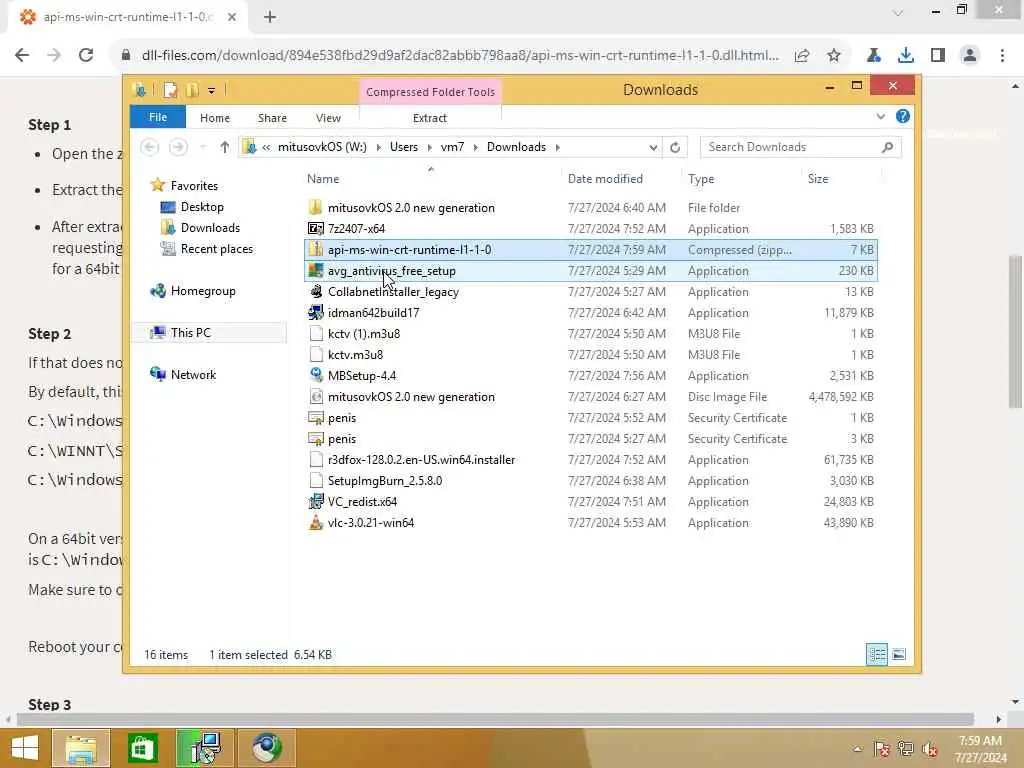Screen dimensions: 1024x768
Task: Switch to details view layout icon
Action: point(876,654)
